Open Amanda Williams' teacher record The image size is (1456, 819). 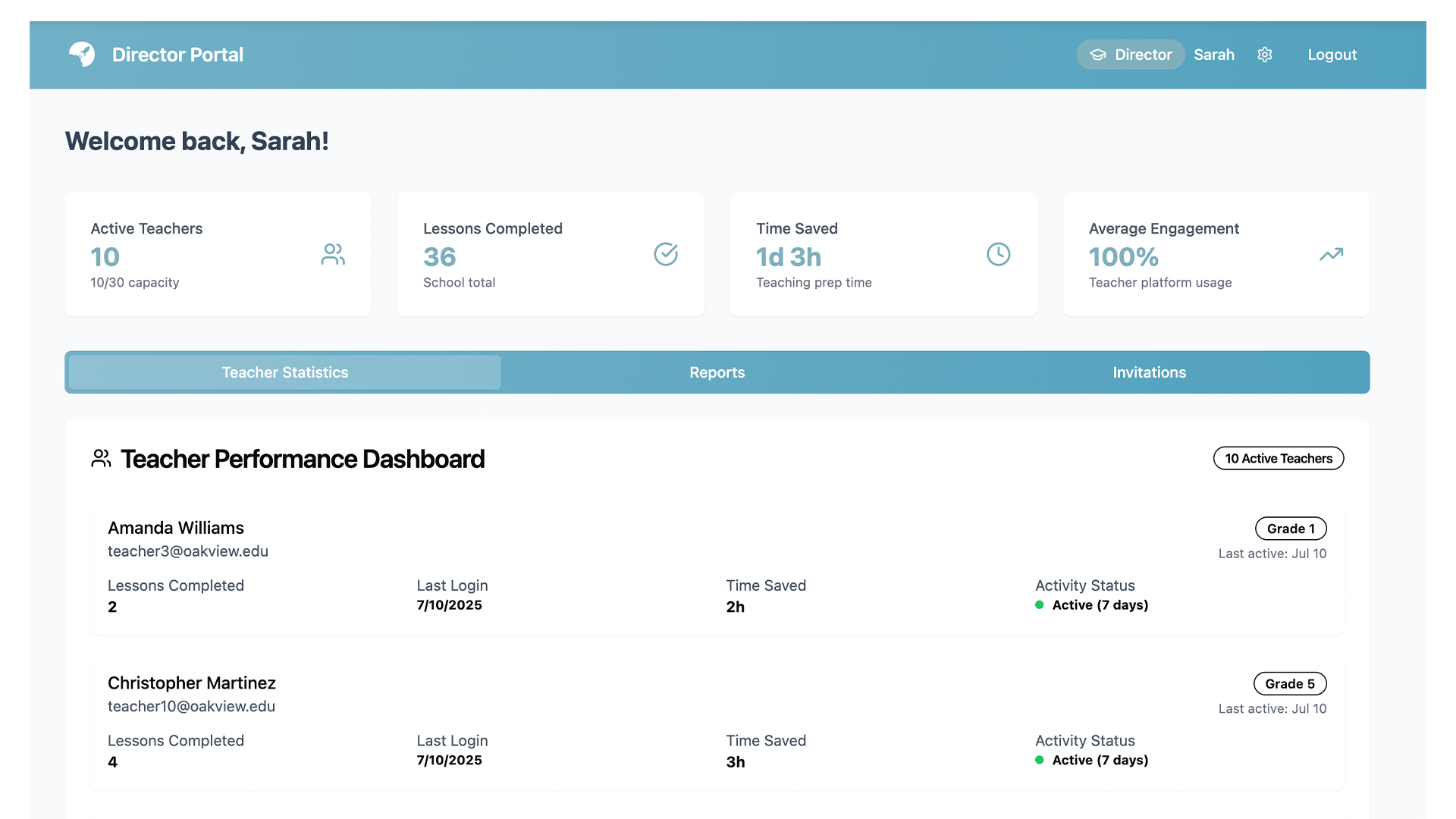click(x=176, y=528)
